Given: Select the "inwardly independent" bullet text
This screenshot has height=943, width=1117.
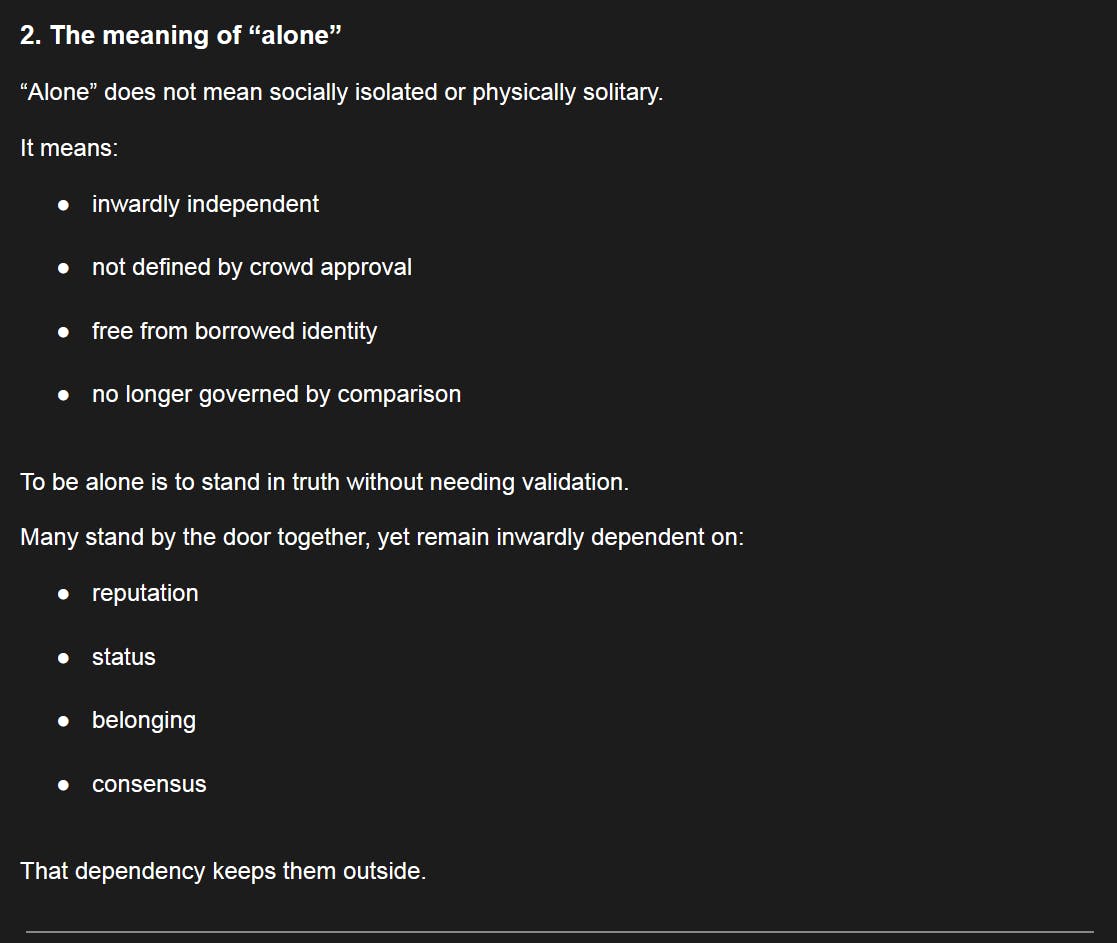Looking at the screenshot, I should (x=205, y=204).
